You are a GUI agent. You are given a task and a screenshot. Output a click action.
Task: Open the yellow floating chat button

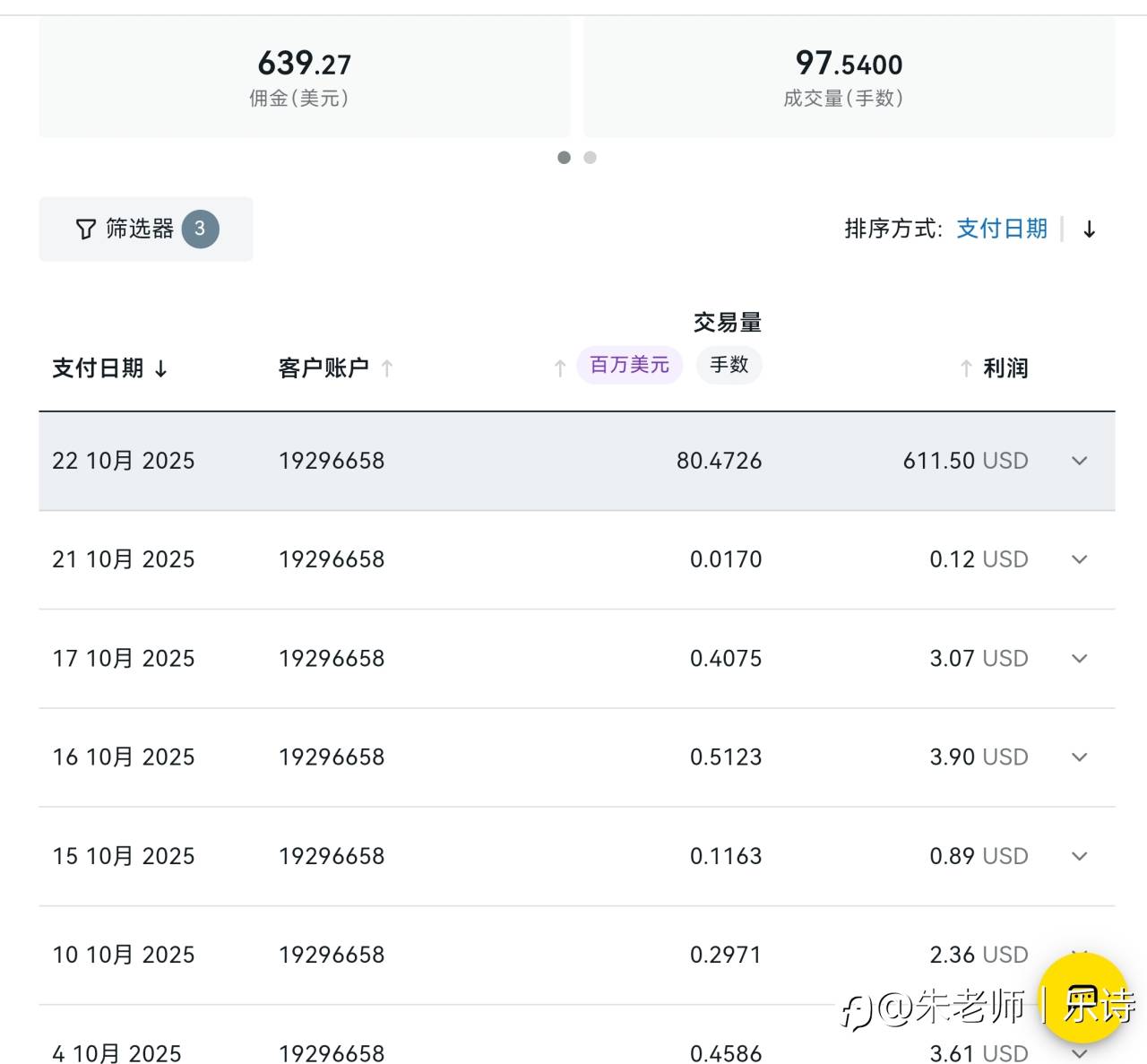[1086, 999]
